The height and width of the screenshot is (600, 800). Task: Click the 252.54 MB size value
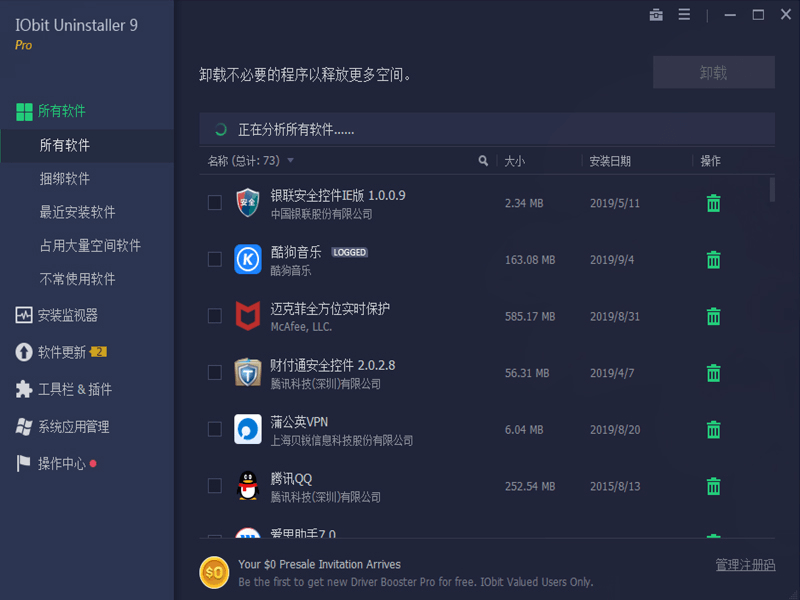click(x=530, y=487)
